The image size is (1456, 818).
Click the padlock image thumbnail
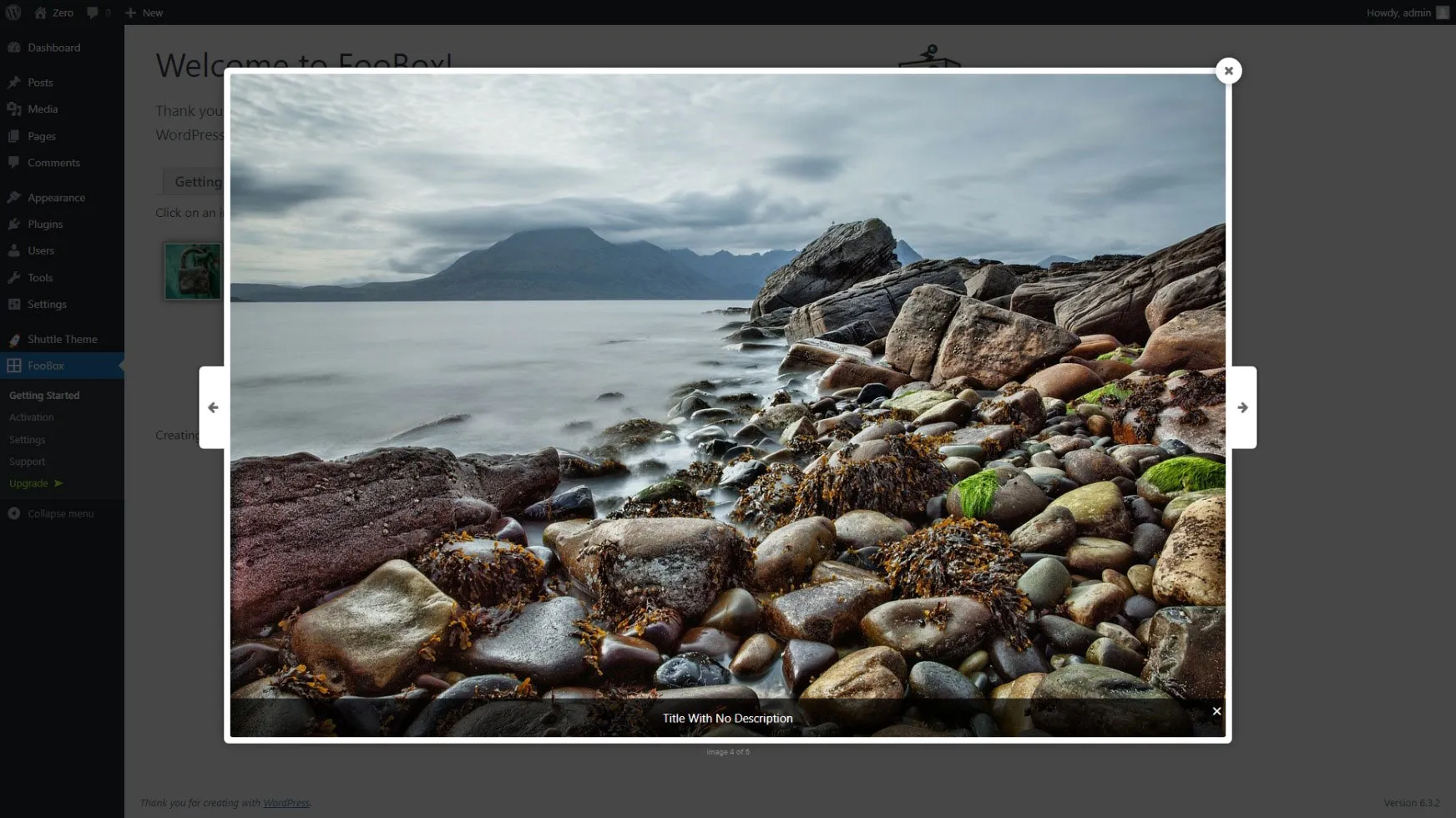click(193, 271)
